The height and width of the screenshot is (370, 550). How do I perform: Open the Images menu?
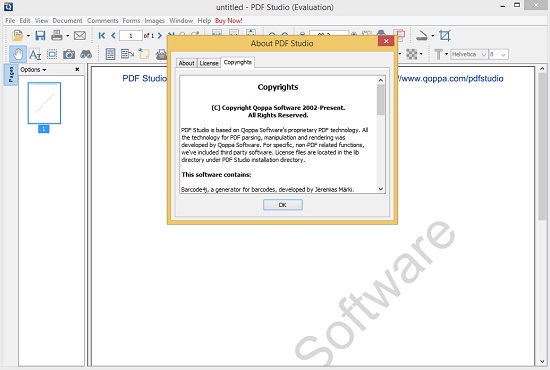coord(155,21)
